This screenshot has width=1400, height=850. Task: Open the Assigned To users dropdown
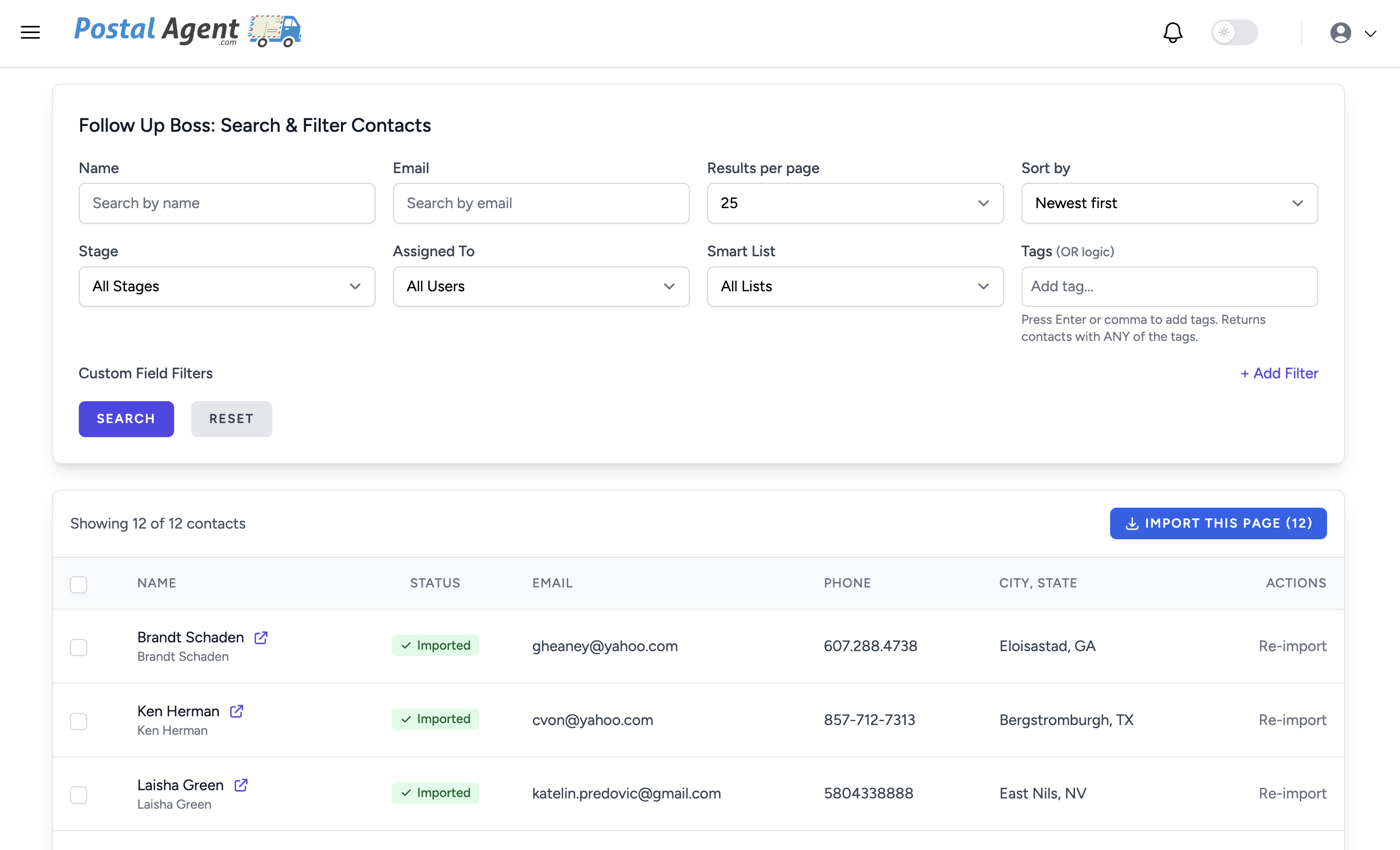540,287
